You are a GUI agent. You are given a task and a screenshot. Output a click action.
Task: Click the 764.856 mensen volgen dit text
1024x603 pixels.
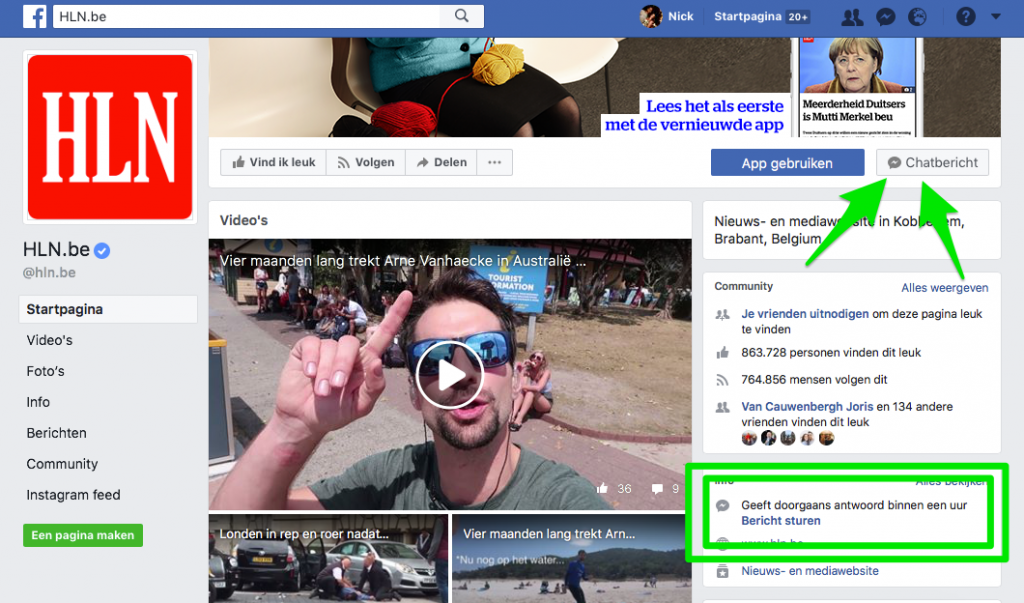pyautogui.click(x=814, y=380)
